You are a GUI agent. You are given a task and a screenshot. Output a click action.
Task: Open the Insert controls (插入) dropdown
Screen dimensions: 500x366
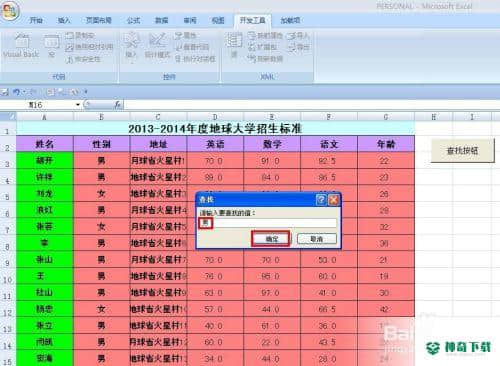click(x=131, y=47)
